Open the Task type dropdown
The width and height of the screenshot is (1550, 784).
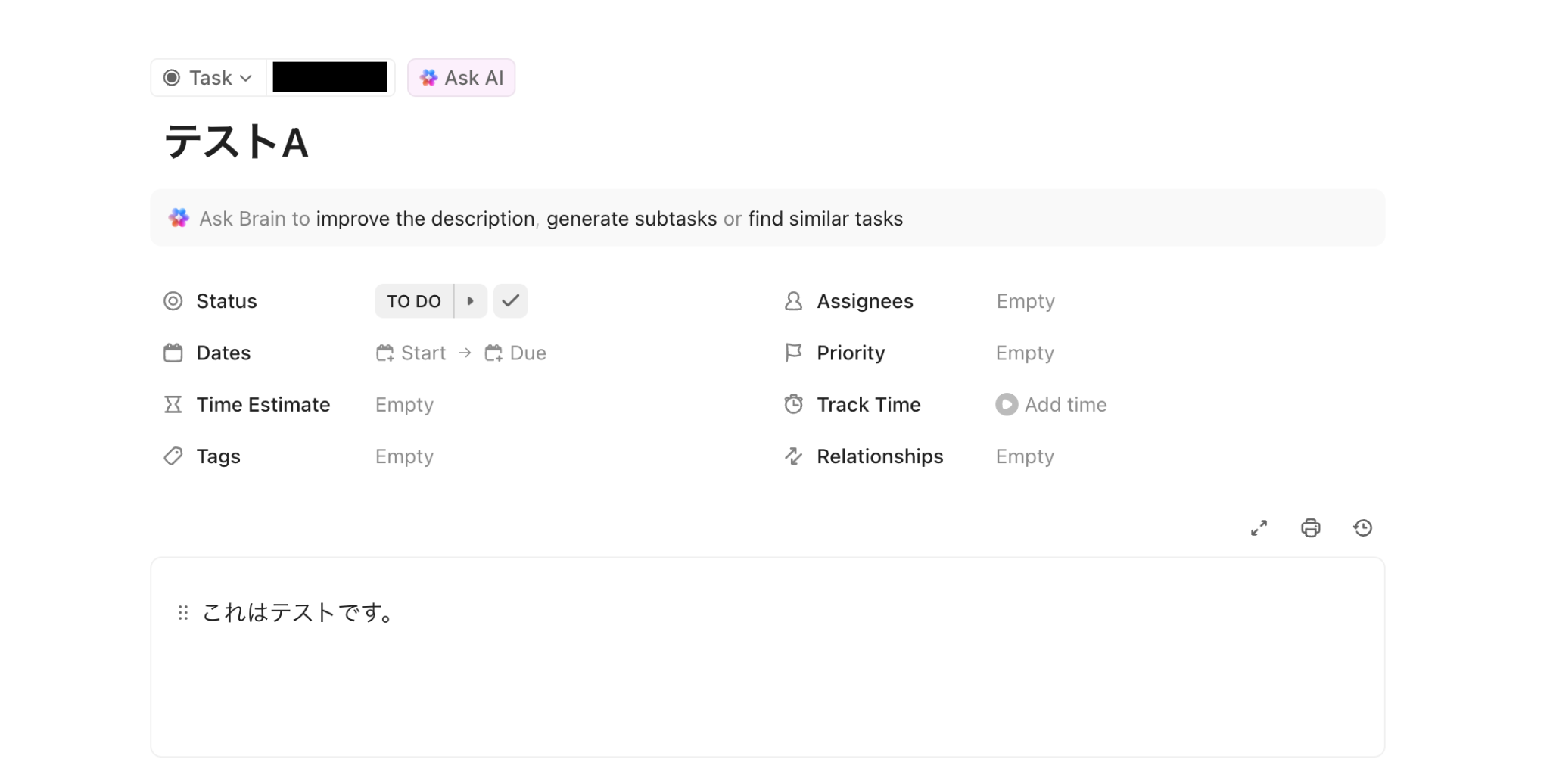pos(208,78)
